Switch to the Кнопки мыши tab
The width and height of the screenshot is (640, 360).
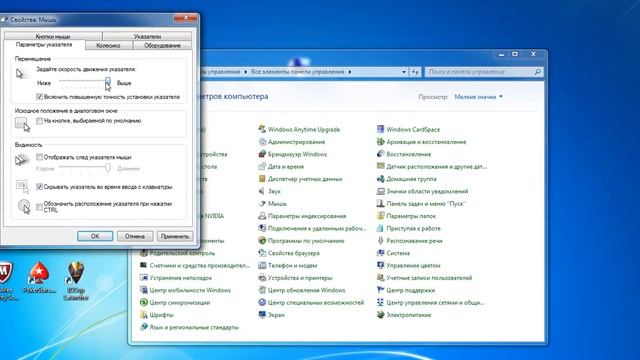tap(53, 36)
